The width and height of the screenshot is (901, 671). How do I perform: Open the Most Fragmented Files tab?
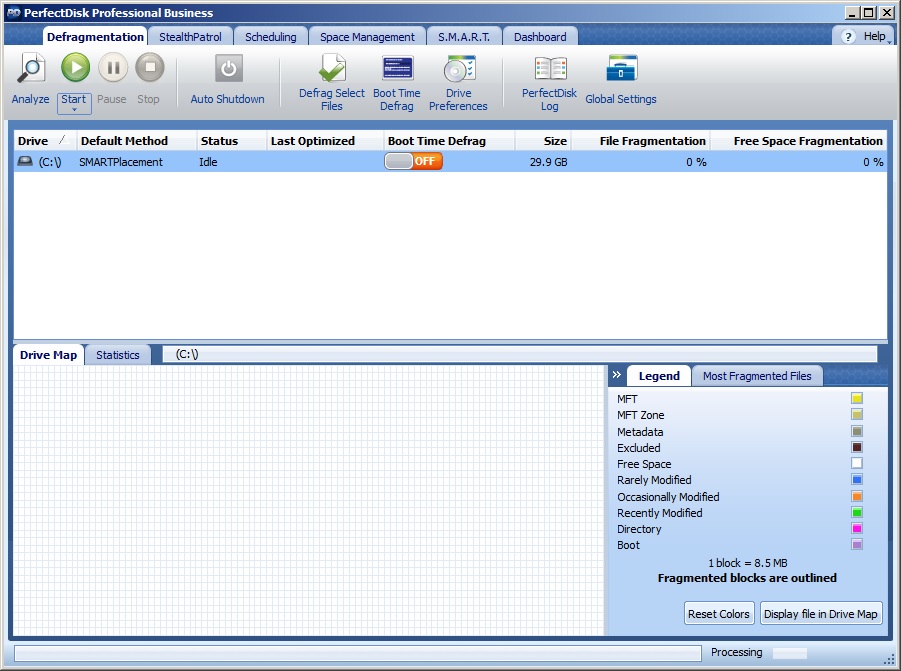[757, 376]
